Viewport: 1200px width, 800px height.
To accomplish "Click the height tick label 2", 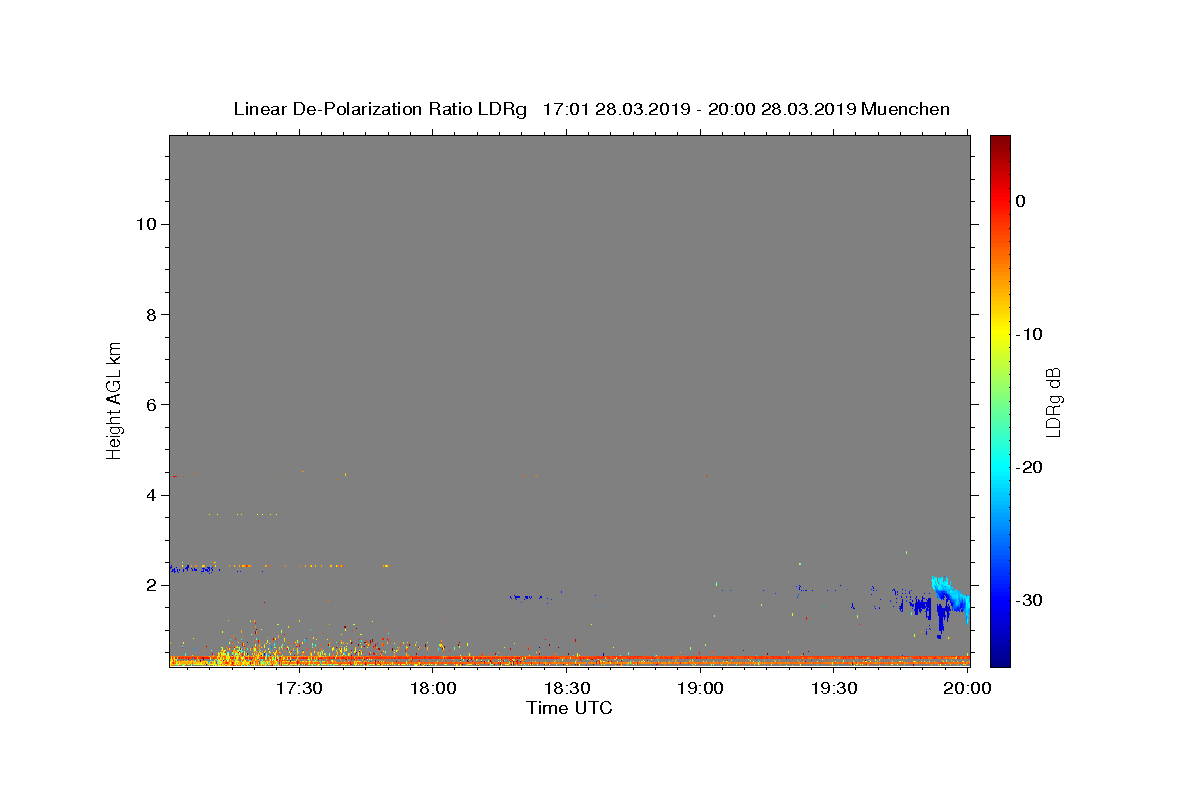I will [x=149, y=585].
